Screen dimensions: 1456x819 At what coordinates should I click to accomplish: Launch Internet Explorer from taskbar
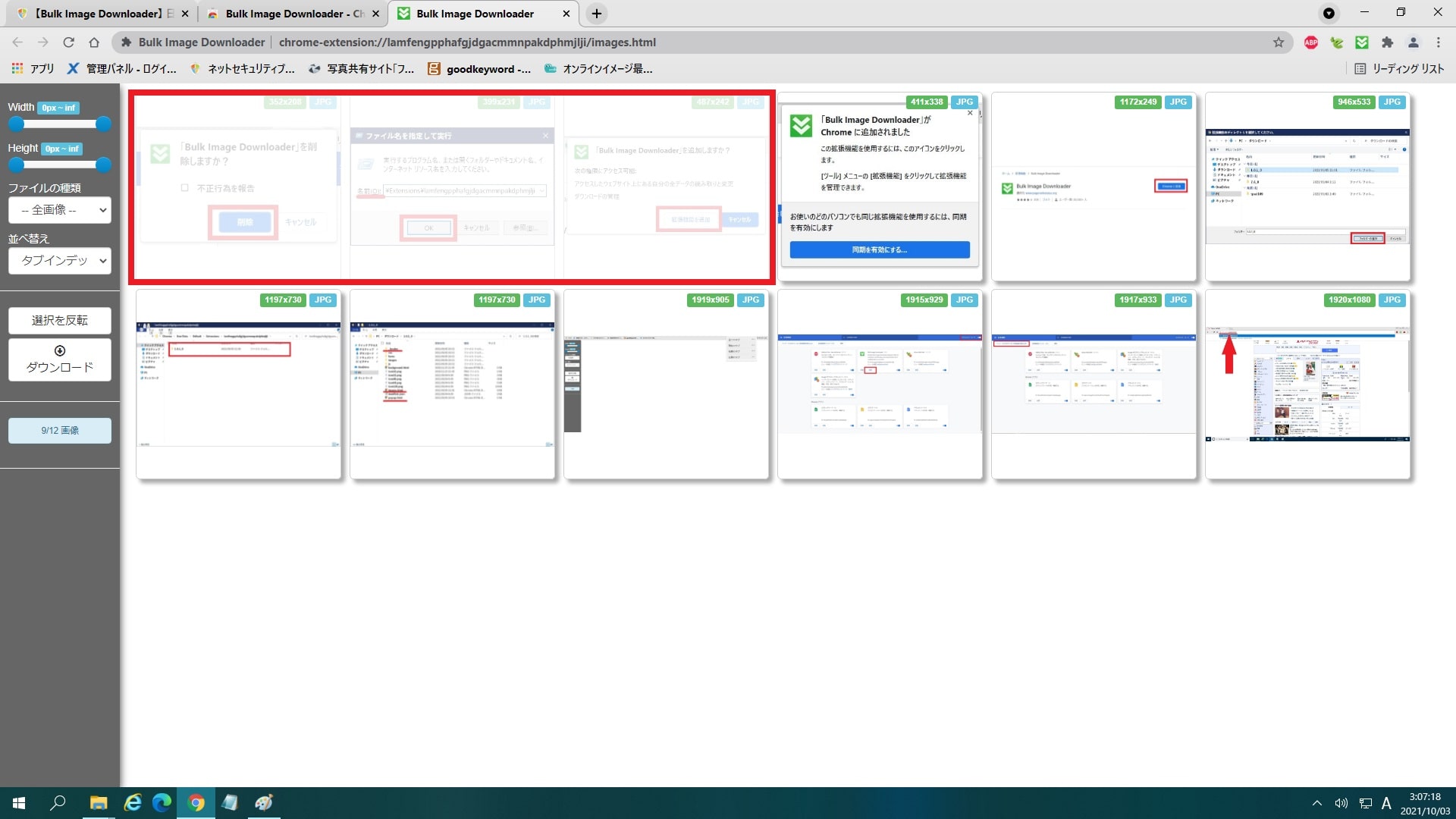click(133, 803)
